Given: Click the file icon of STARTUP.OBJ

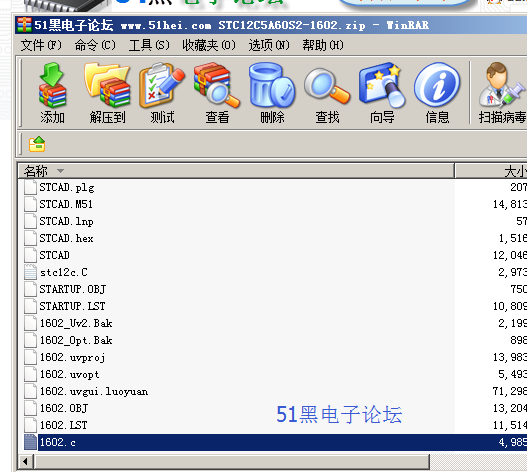Looking at the screenshot, I should coord(30,289).
